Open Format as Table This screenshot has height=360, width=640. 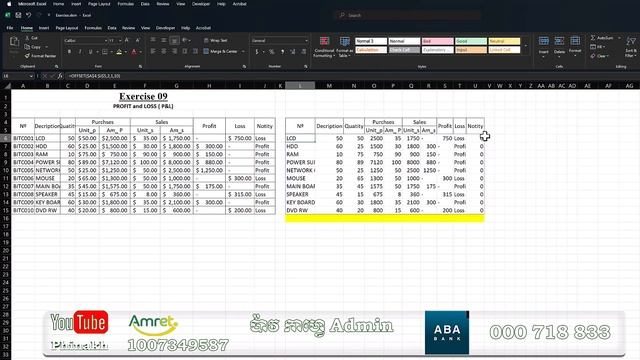point(345,47)
